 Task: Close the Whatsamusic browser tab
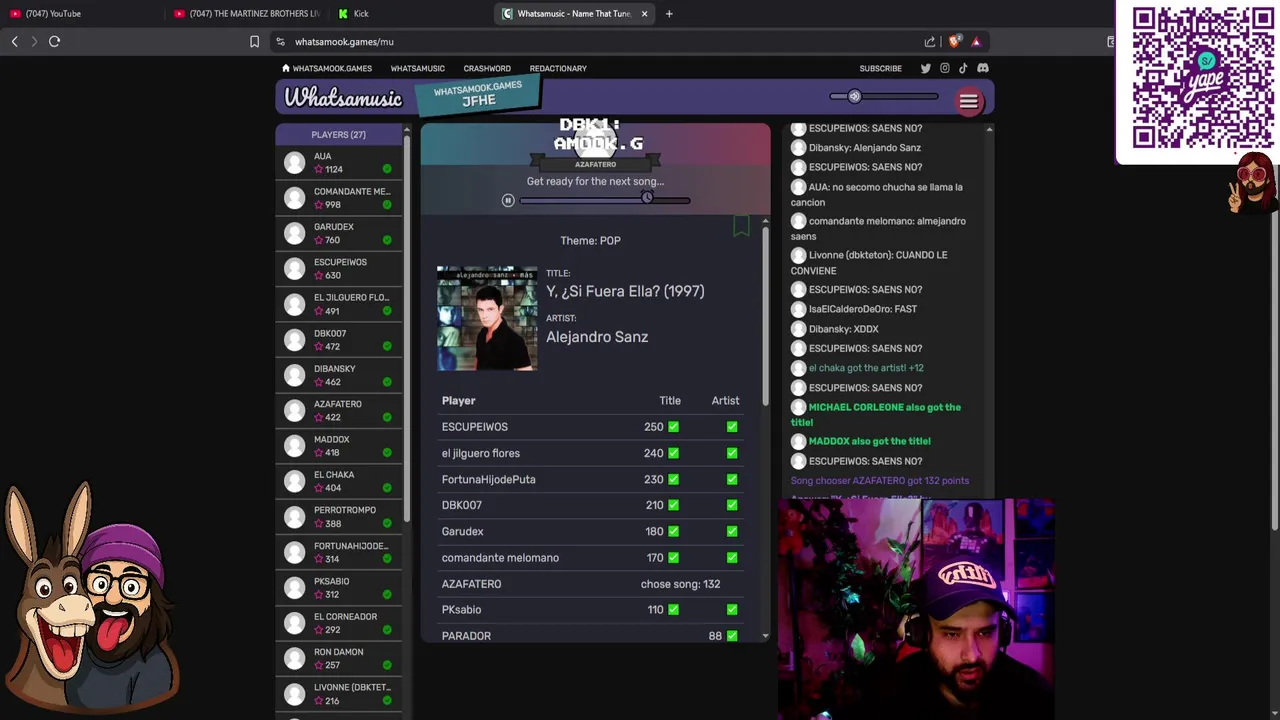(x=644, y=14)
